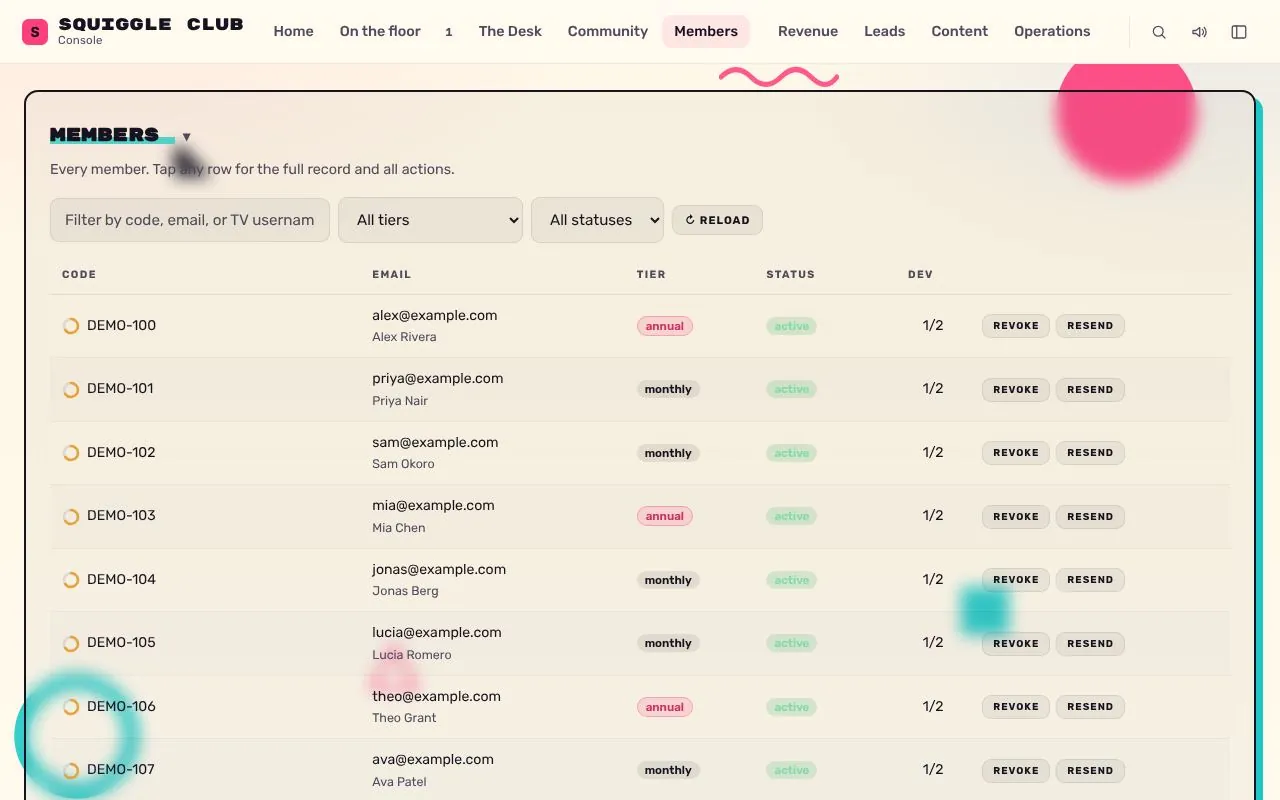Viewport: 1280px width, 800px height.
Task: Click the status ring icon for DEMO-106
Action: pyautogui.click(x=71, y=707)
